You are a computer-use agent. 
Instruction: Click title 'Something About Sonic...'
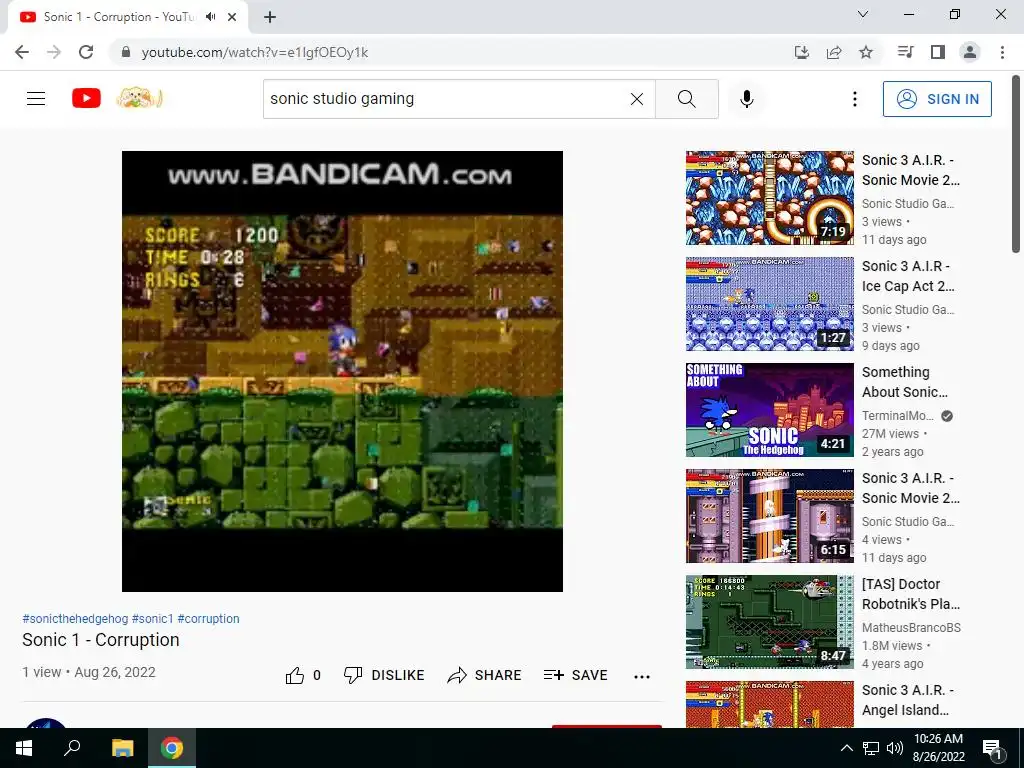coord(905,382)
